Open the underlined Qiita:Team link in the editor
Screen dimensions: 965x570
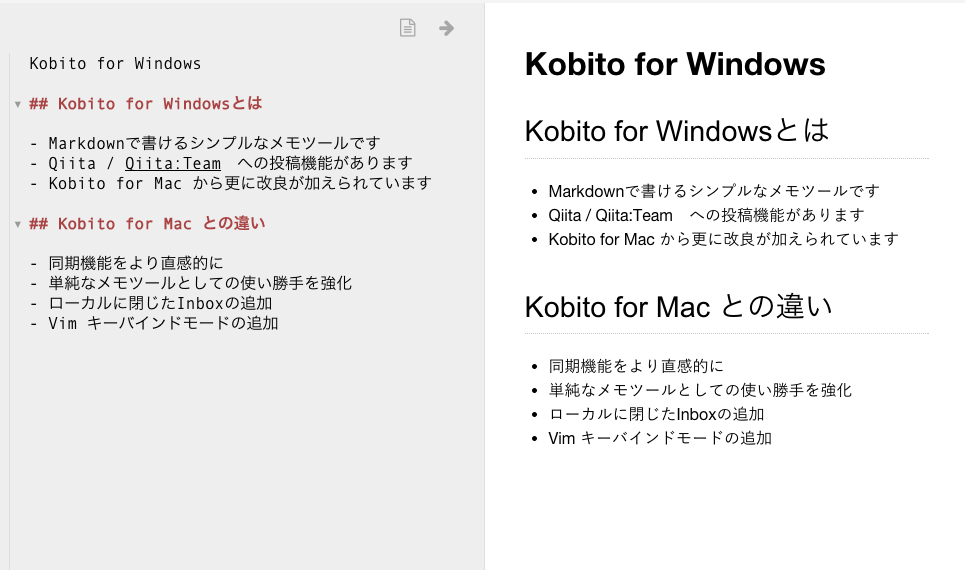[173, 164]
